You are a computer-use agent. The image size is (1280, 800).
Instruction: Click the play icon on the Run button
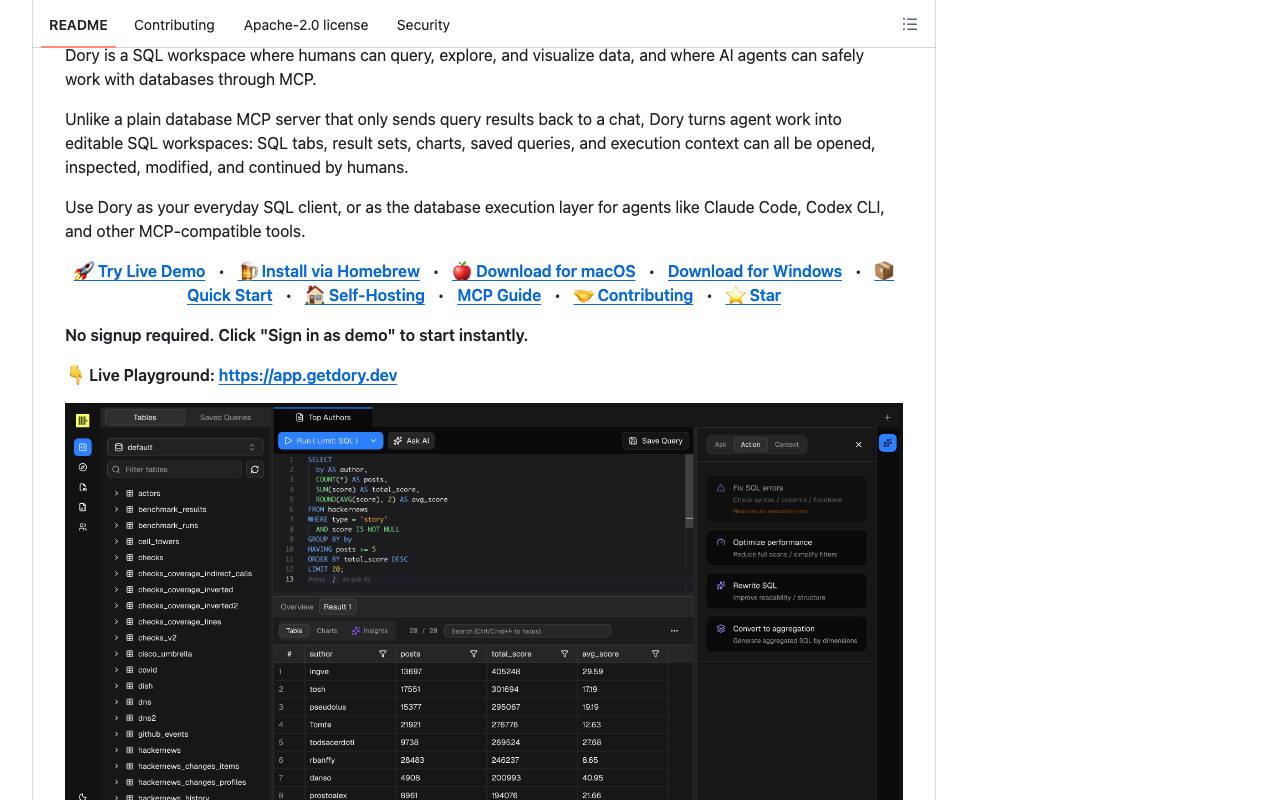point(288,441)
